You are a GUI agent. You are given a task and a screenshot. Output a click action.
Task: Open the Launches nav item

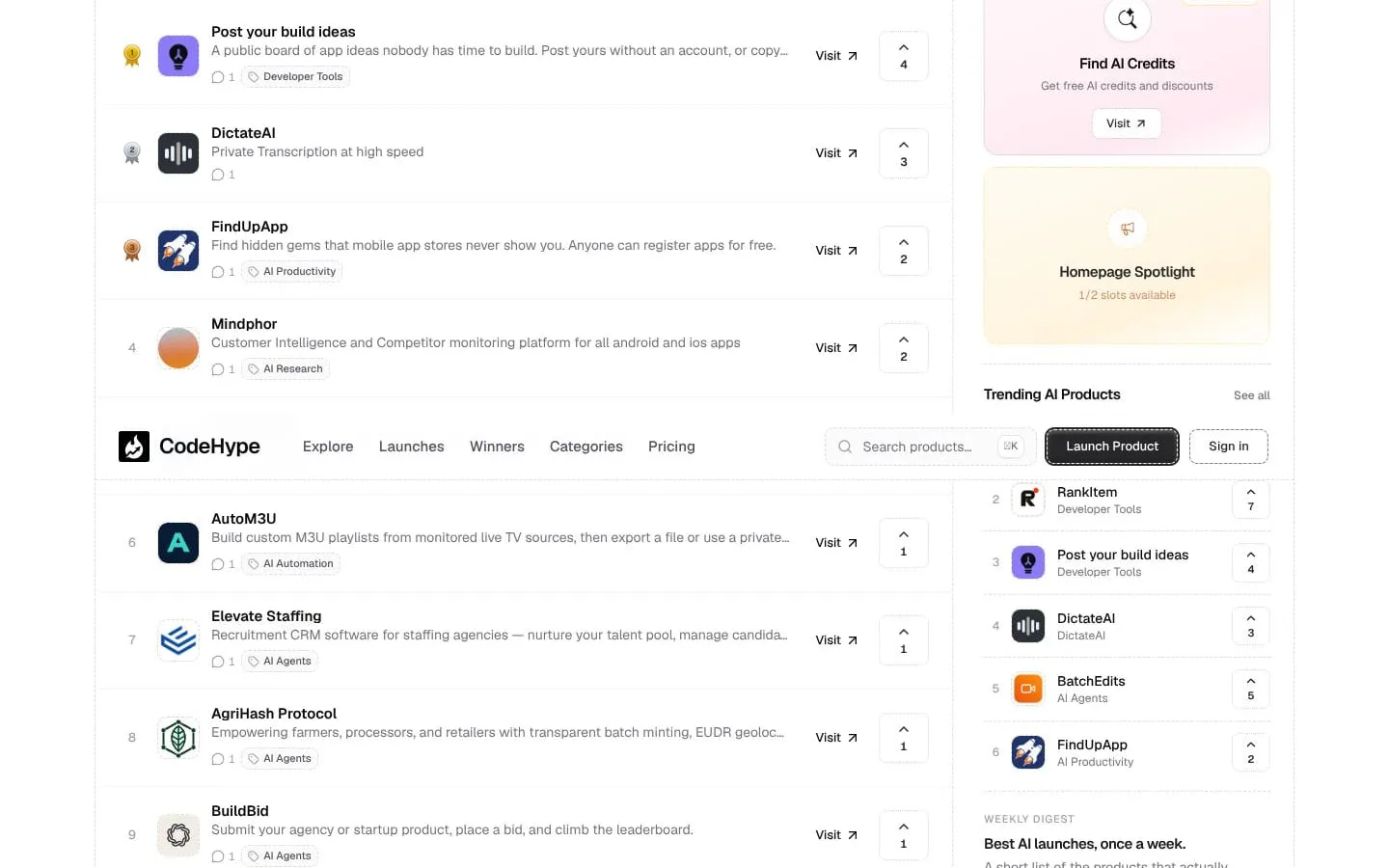(x=412, y=447)
